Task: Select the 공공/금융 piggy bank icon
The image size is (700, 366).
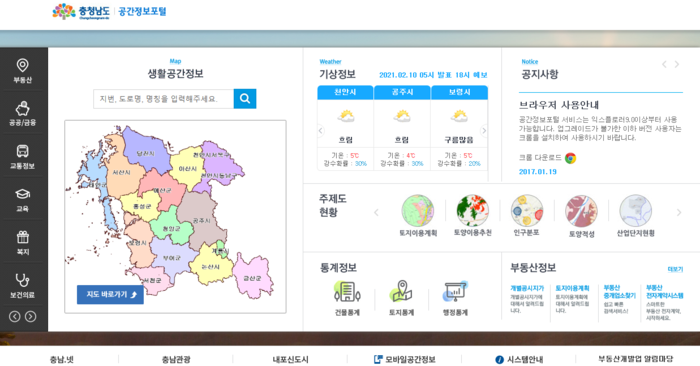Action: pos(22,109)
